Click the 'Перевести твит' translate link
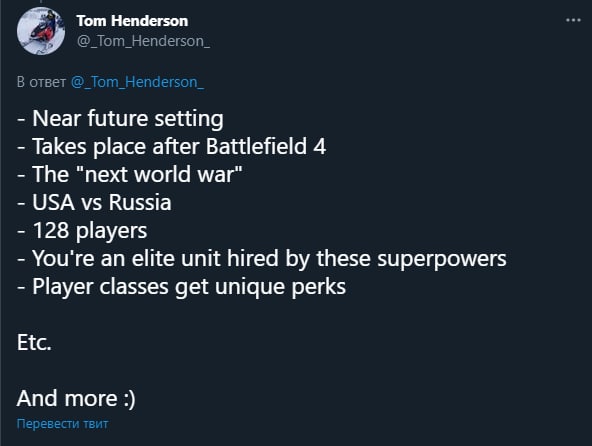Screen dimensions: 592x446 (x=62, y=424)
